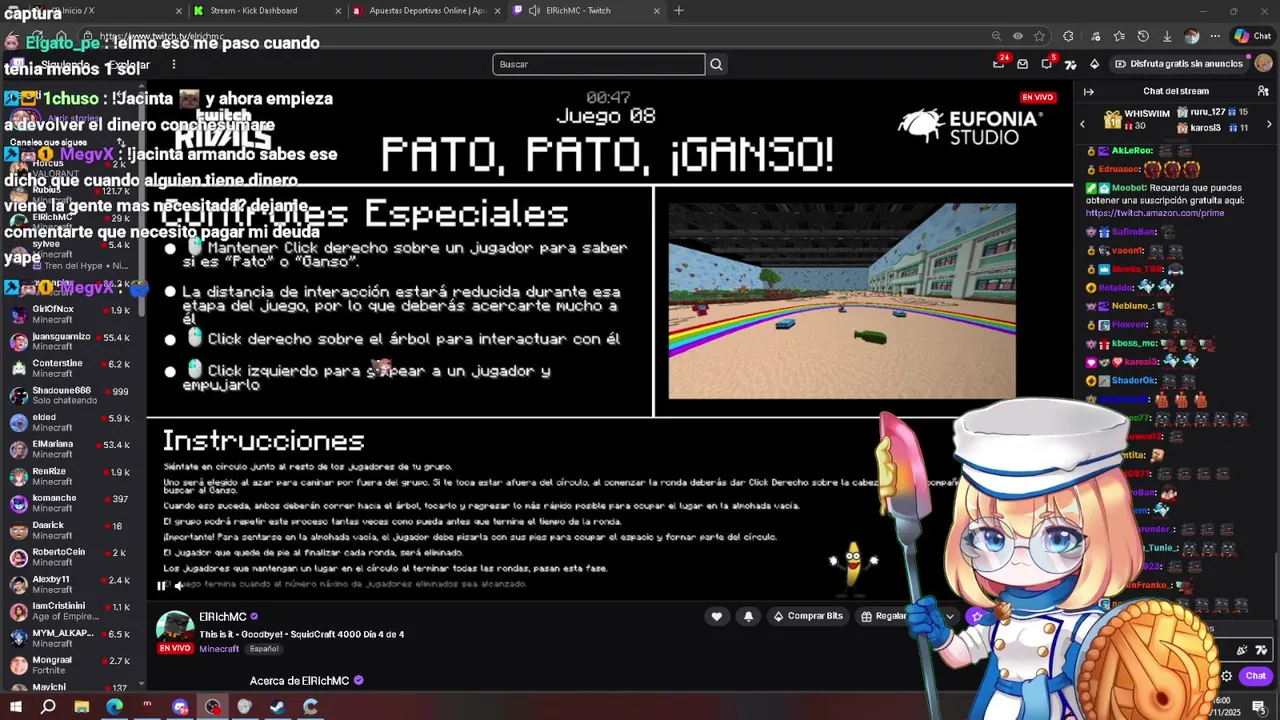Open whispers icon with badge 5
This screenshot has width=1280, height=720.
click(1047, 63)
